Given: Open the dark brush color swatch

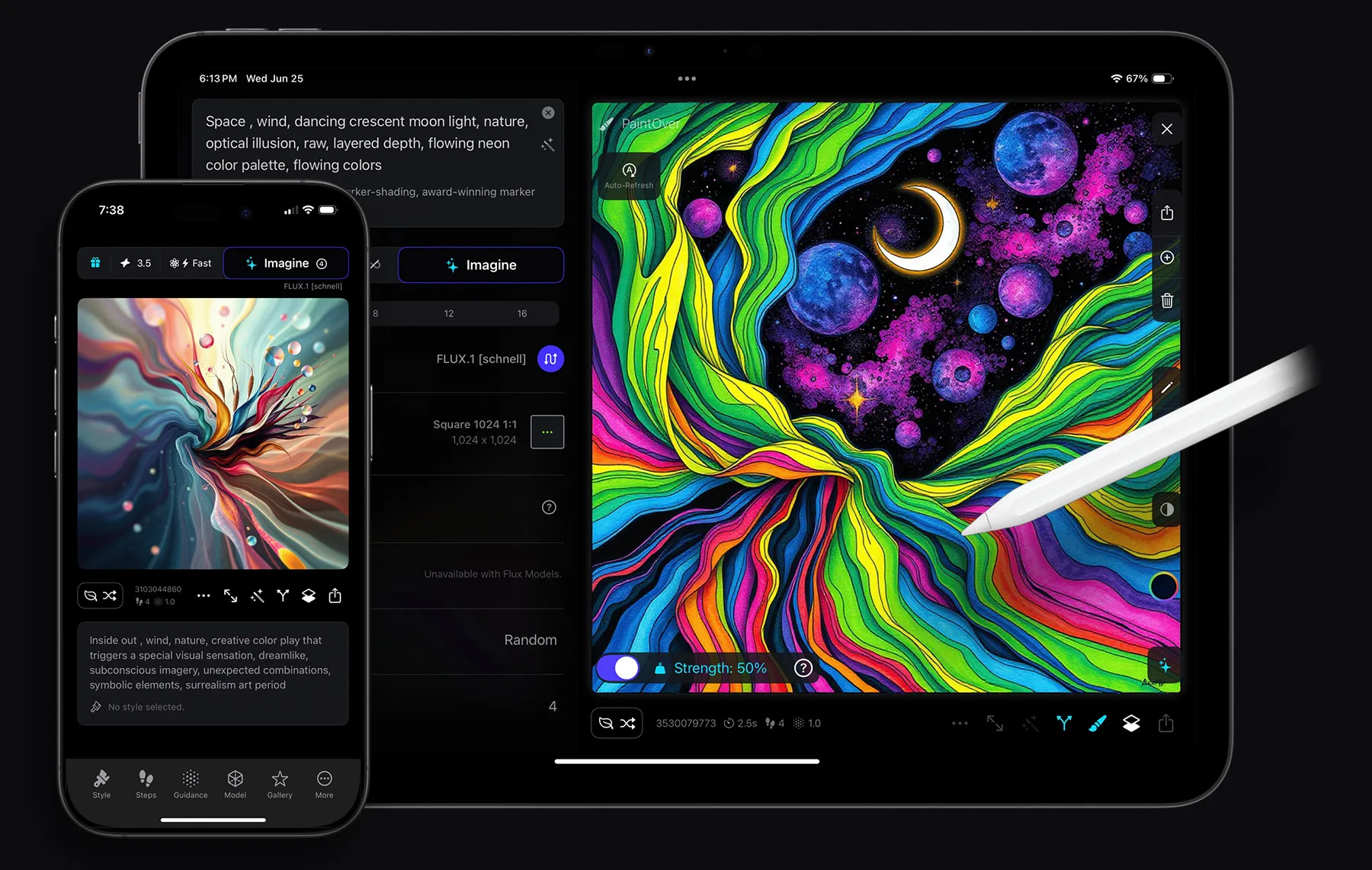Looking at the screenshot, I should click(1163, 586).
